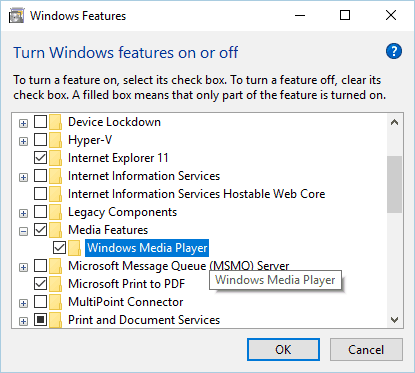Click the Device Lockdown folder icon

55,122
